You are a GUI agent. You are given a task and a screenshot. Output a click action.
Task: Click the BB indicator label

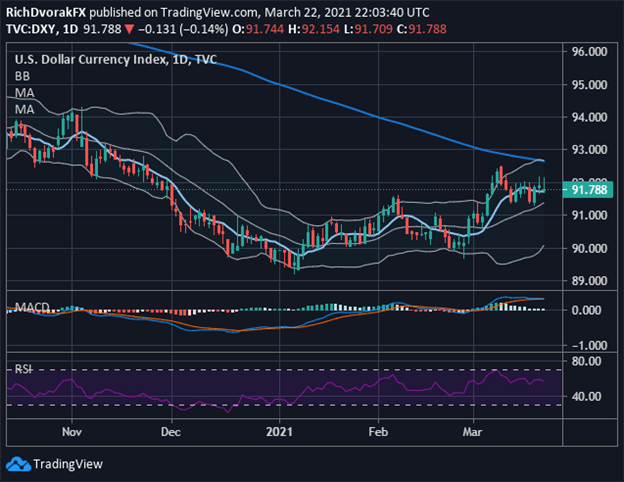22,76
